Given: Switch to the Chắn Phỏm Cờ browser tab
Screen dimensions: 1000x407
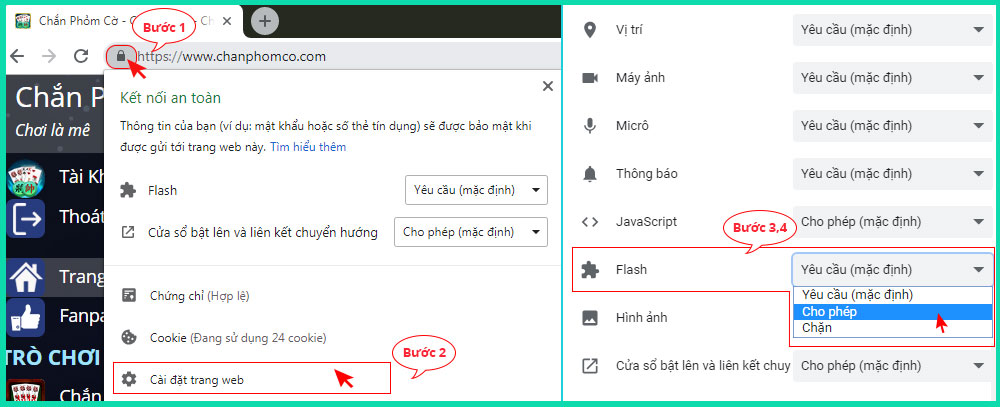Looking at the screenshot, I should pyautogui.click(x=124, y=20).
